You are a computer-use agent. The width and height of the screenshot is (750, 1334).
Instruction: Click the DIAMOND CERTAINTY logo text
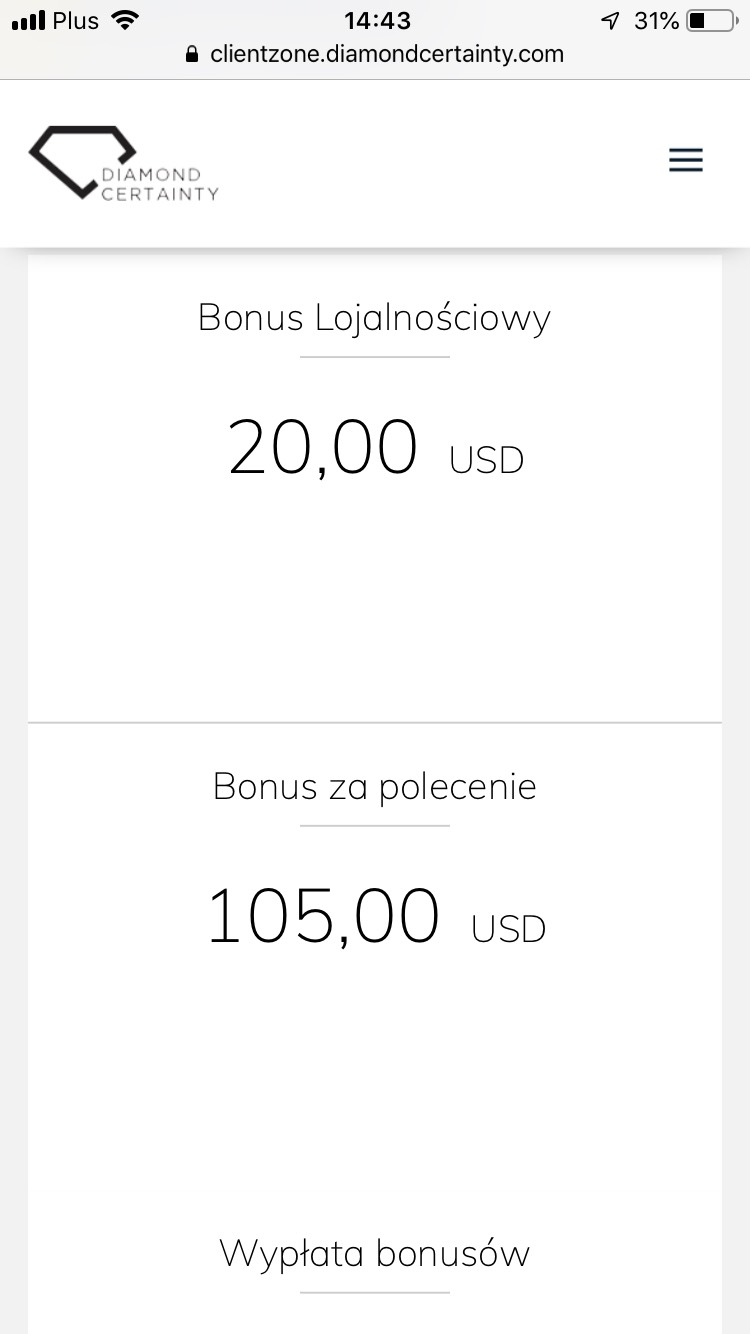click(160, 184)
